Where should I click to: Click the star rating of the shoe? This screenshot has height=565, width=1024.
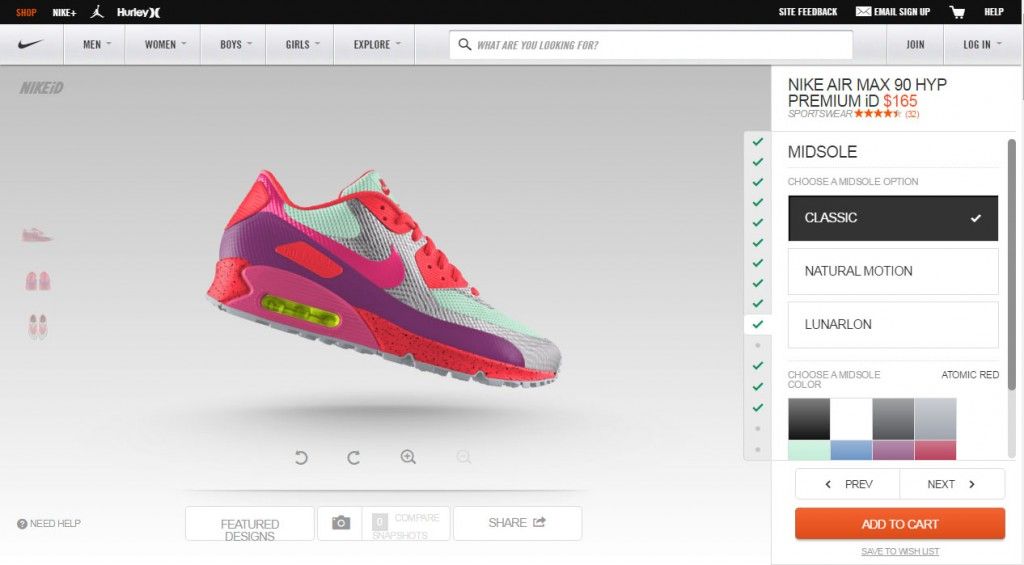877,114
